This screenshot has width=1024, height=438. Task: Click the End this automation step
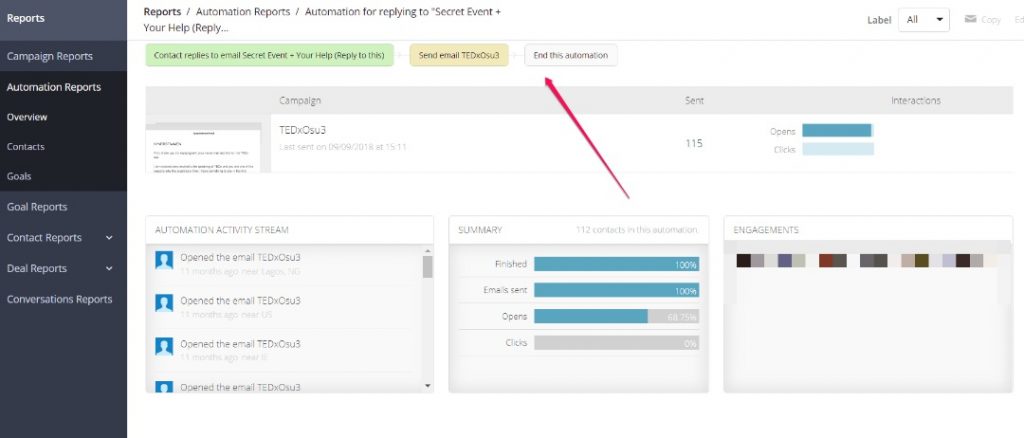[x=570, y=55]
